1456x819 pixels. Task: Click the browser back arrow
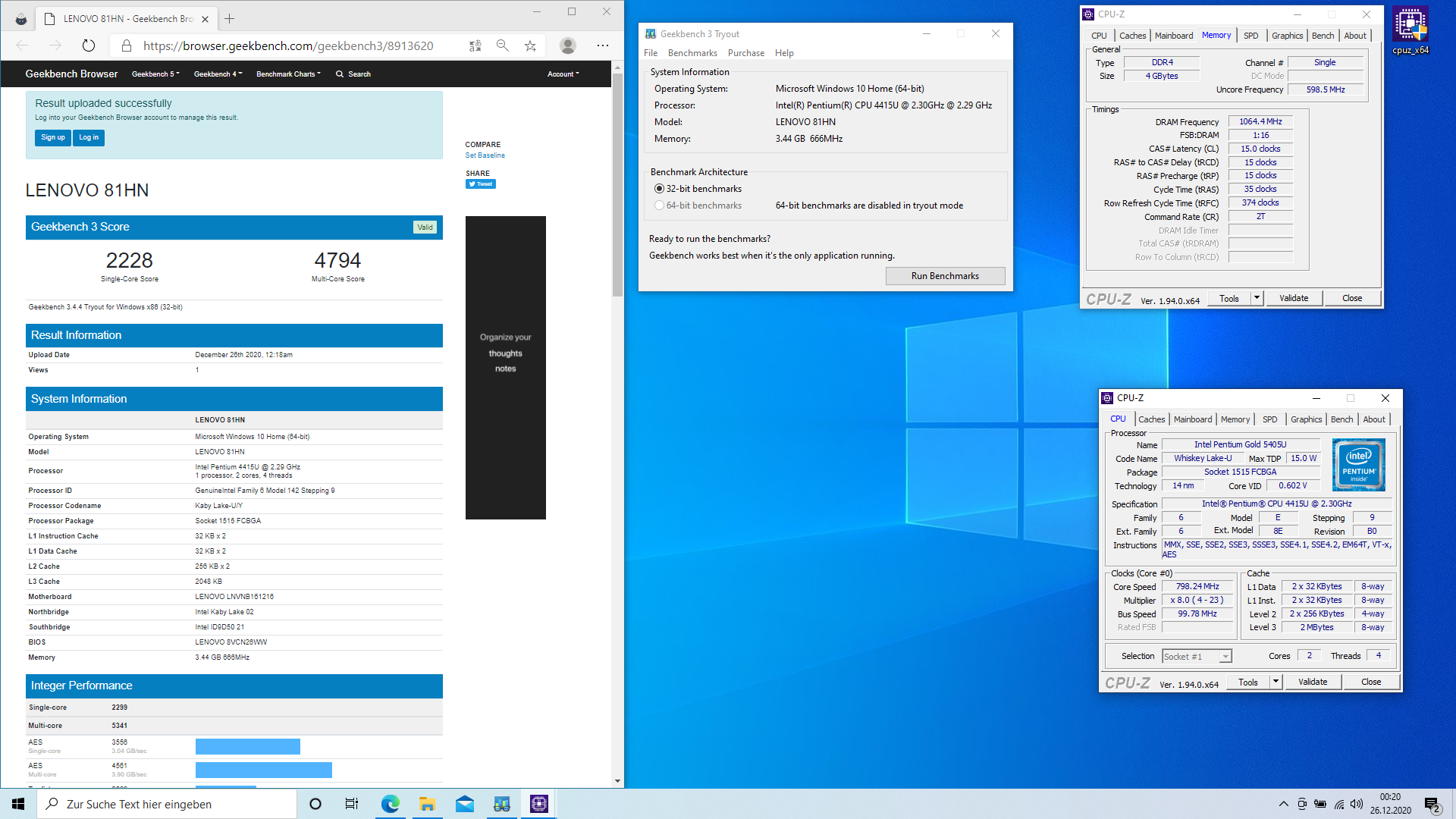tap(22, 45)
